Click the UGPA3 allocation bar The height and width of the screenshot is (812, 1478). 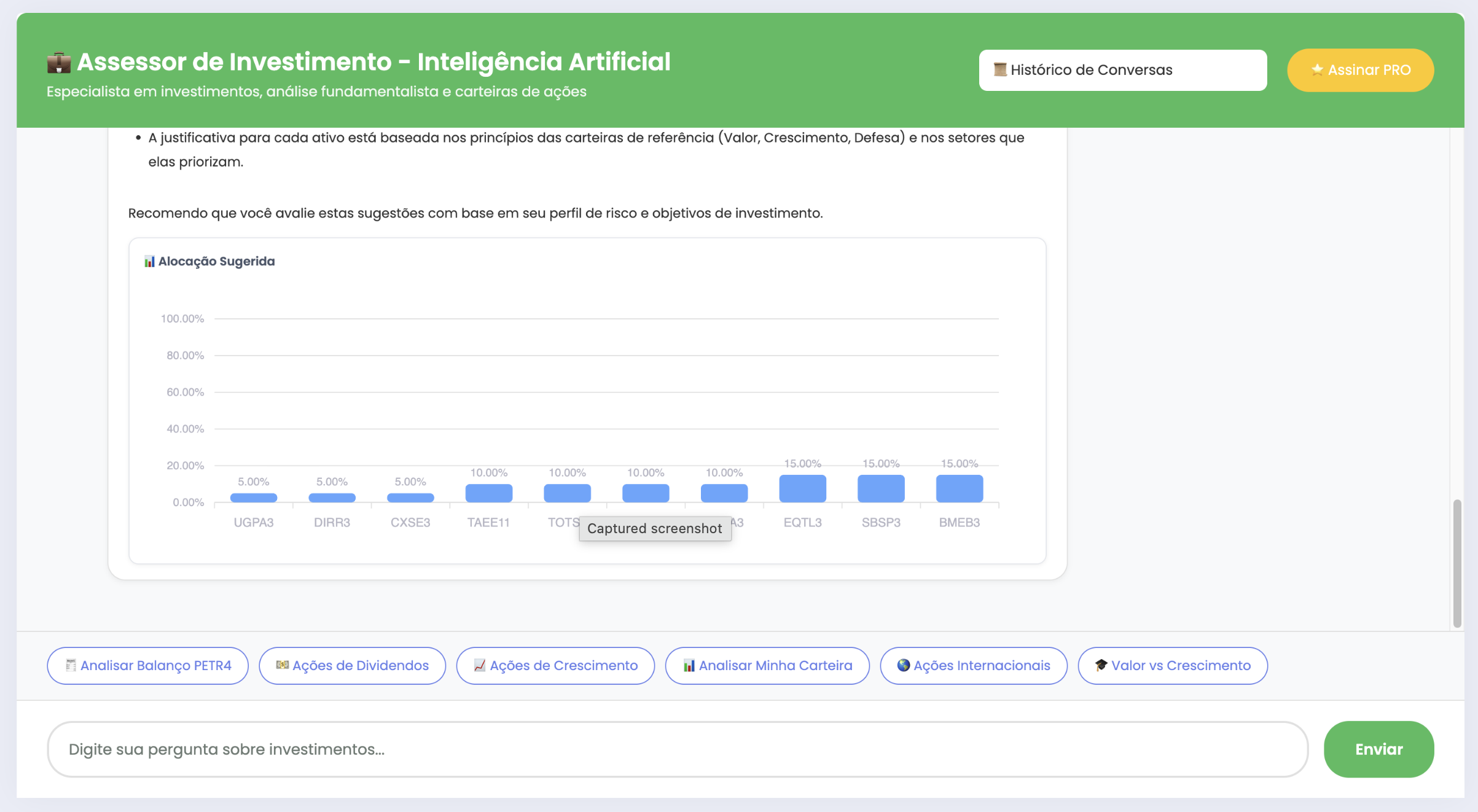[x=254, y=498]
